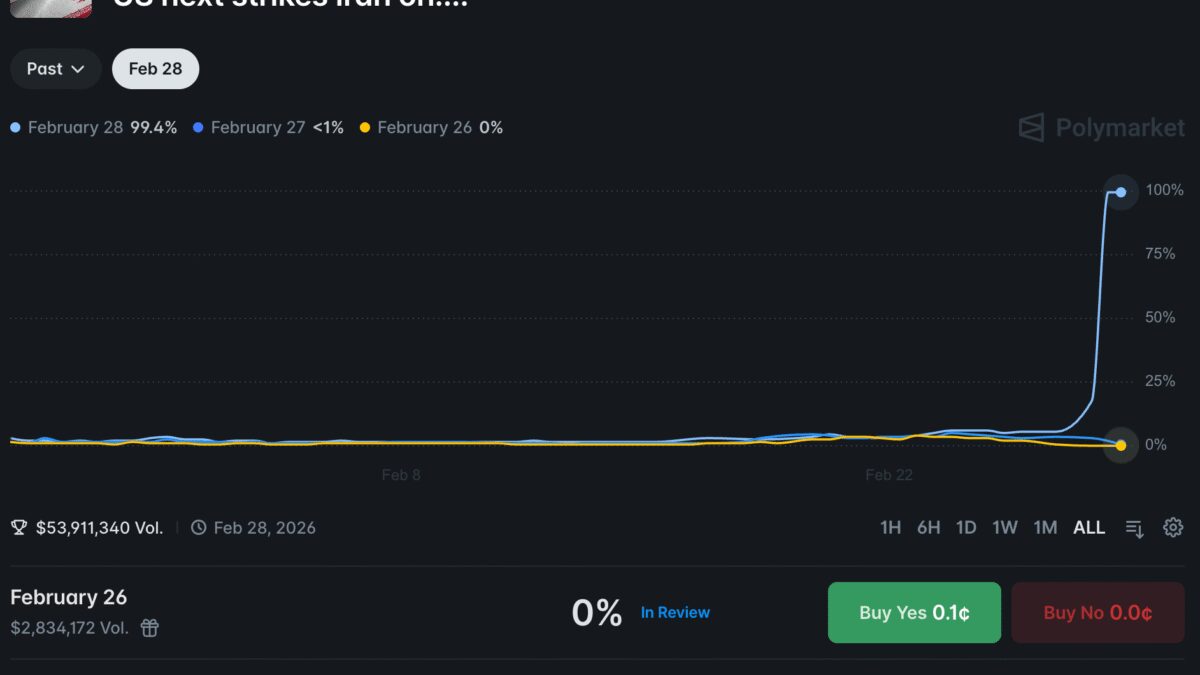This screenshot has height=675, width=1200.
Task: Click the Polymarket logo watermark
Action: coord(1101,128)
